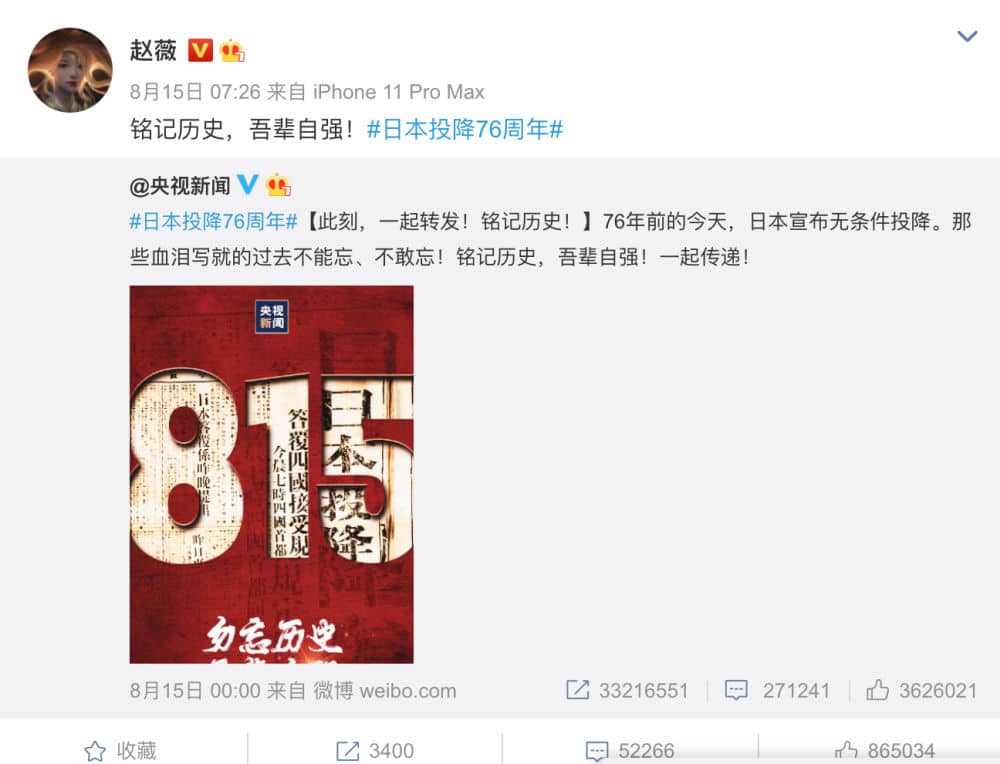Open the username 赵薇 link
1000x764 pixels.
(153, 50)
